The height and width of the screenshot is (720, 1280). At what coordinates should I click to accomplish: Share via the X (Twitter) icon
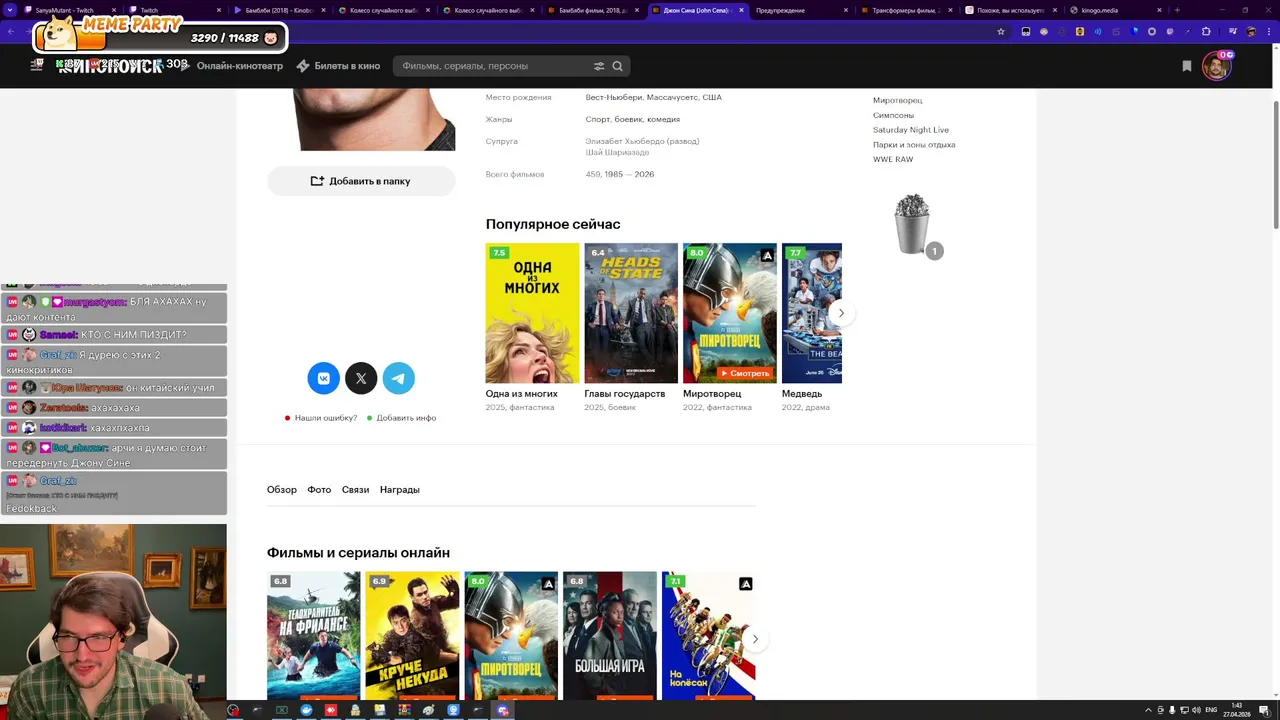(361, 378)
